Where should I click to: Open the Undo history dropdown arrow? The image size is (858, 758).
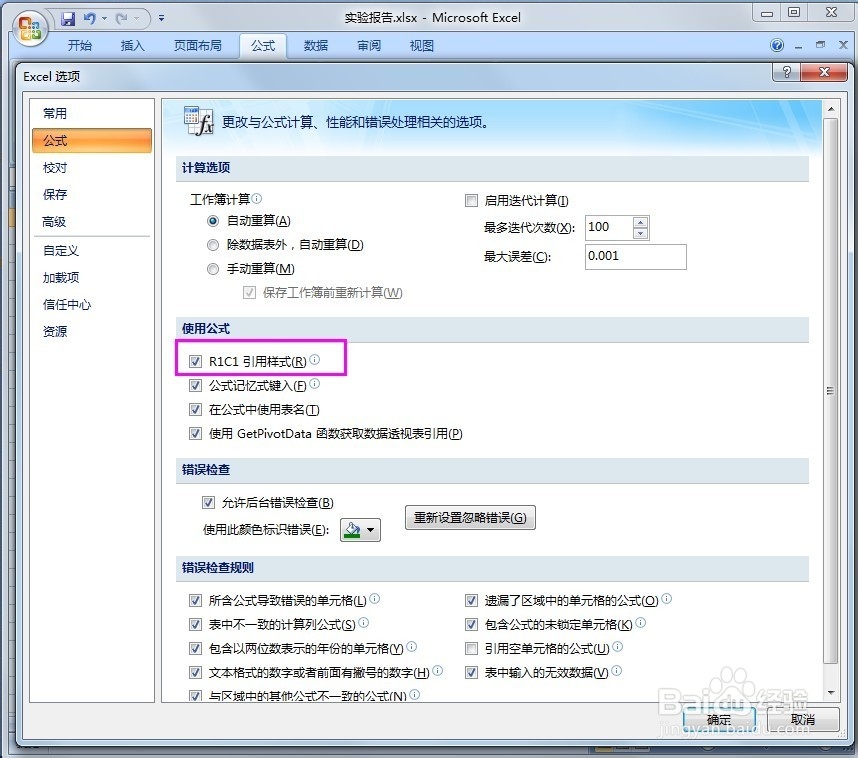tap(104, 19)
